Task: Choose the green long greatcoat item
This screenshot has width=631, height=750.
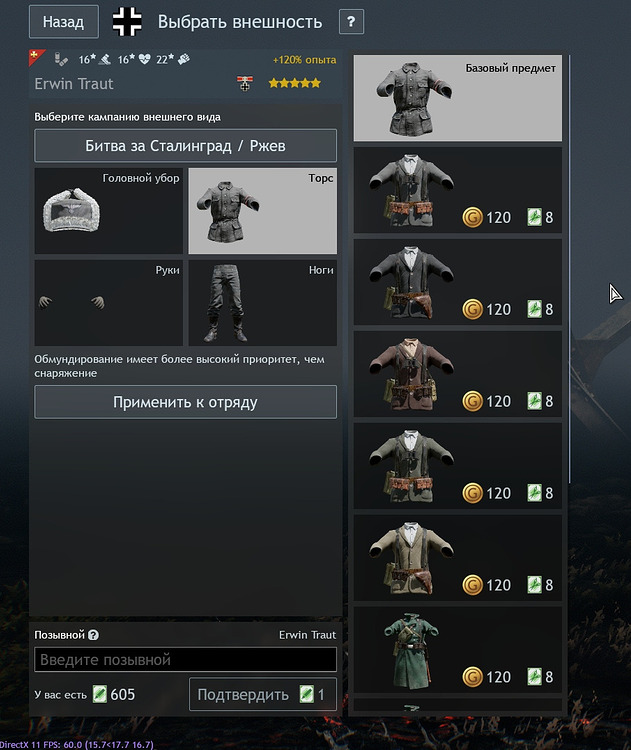Action: [458, 650]
